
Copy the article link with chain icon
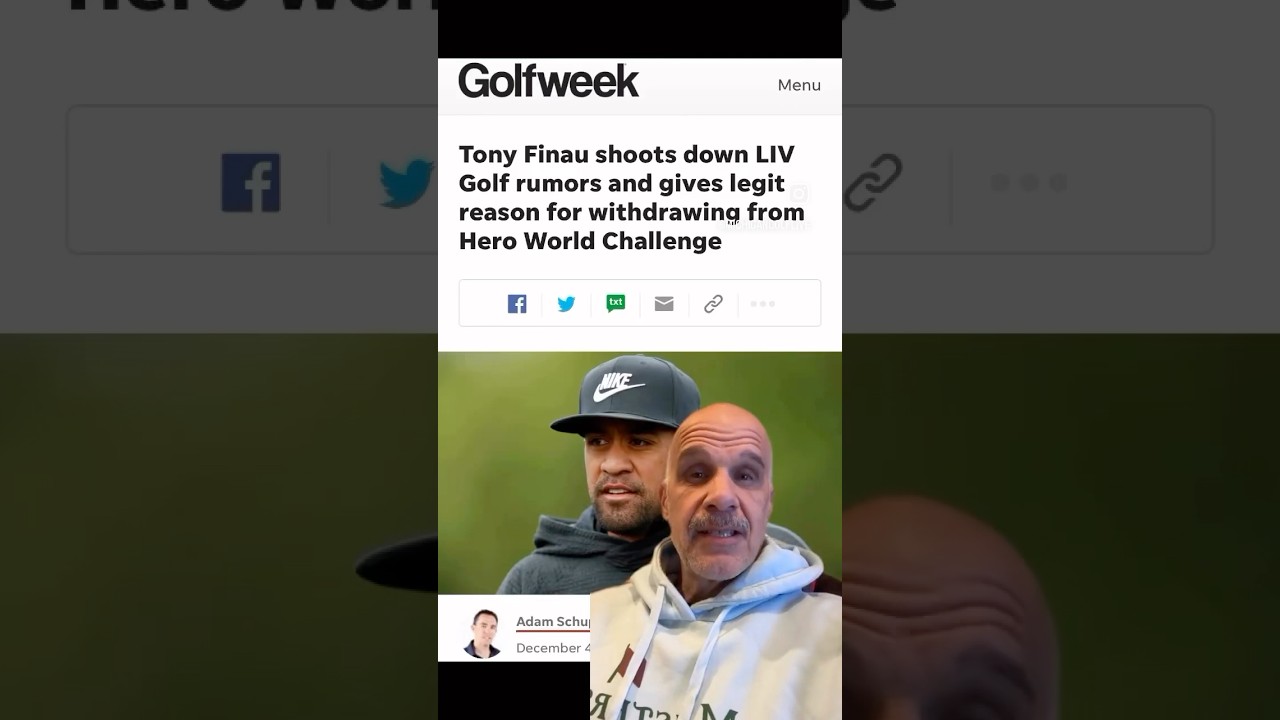click(x=713, y=304)
